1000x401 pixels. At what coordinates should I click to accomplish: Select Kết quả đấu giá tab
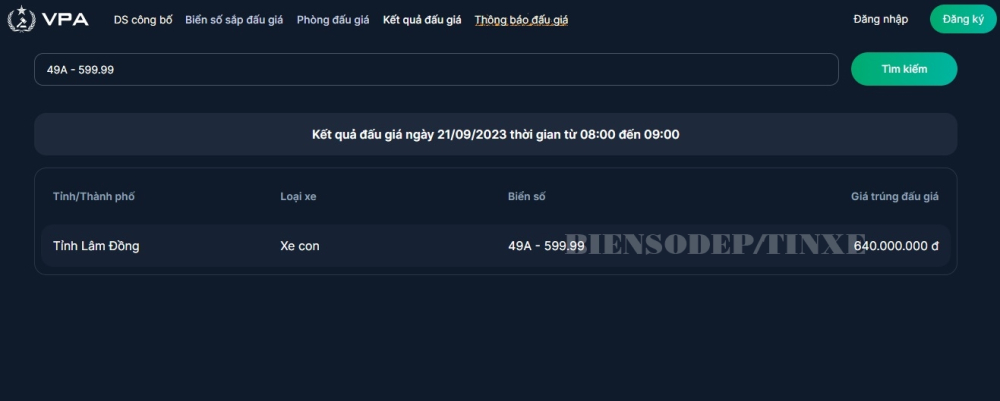click(422, 20)
